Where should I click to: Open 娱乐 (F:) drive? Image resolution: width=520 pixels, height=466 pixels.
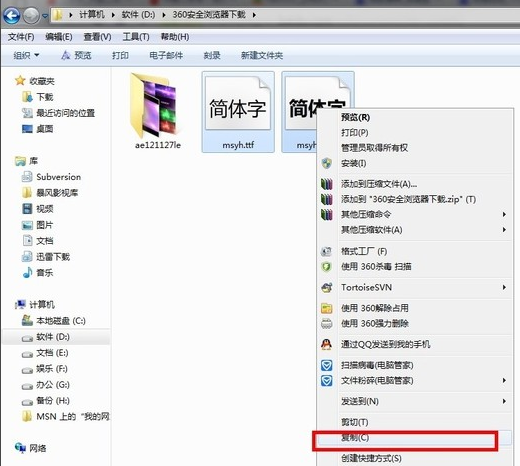pyautogui.click(x=45, y=369)
